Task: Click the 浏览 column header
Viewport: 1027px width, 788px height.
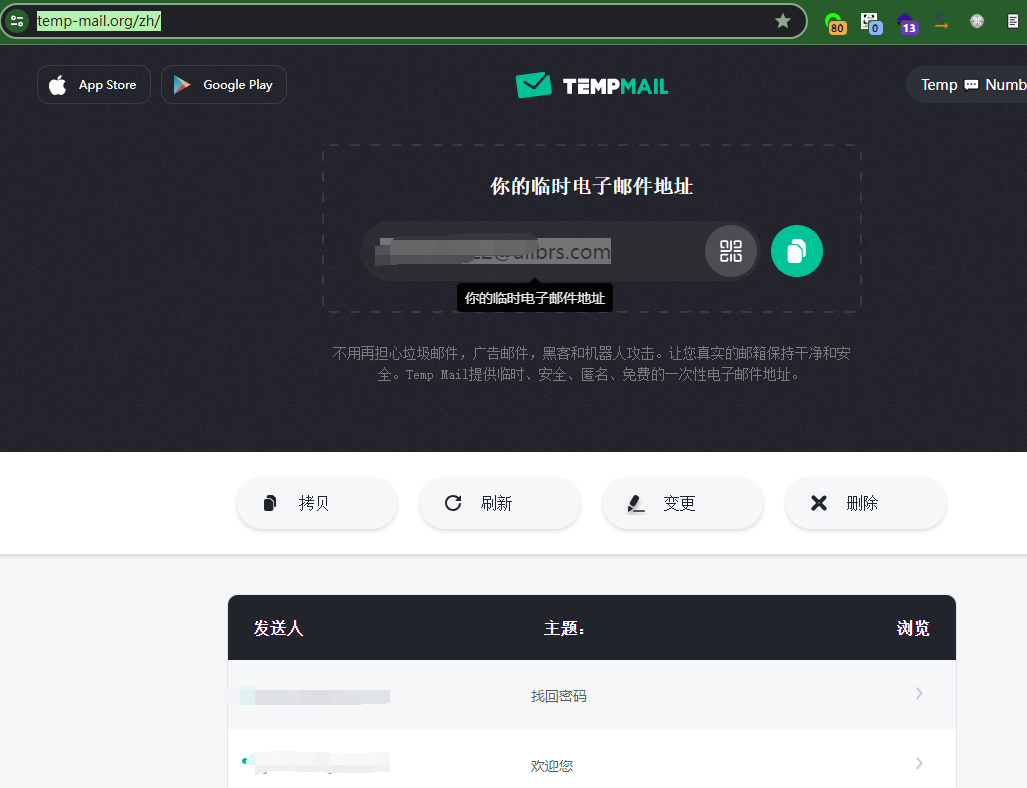Action: 913,628
